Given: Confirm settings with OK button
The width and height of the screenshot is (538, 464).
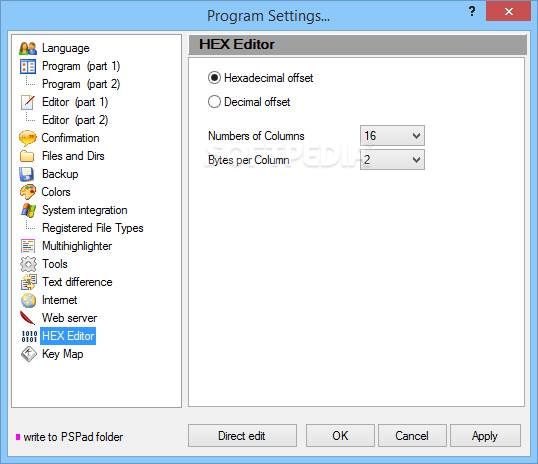Looking at the screenshot, I should pos(340,436).
